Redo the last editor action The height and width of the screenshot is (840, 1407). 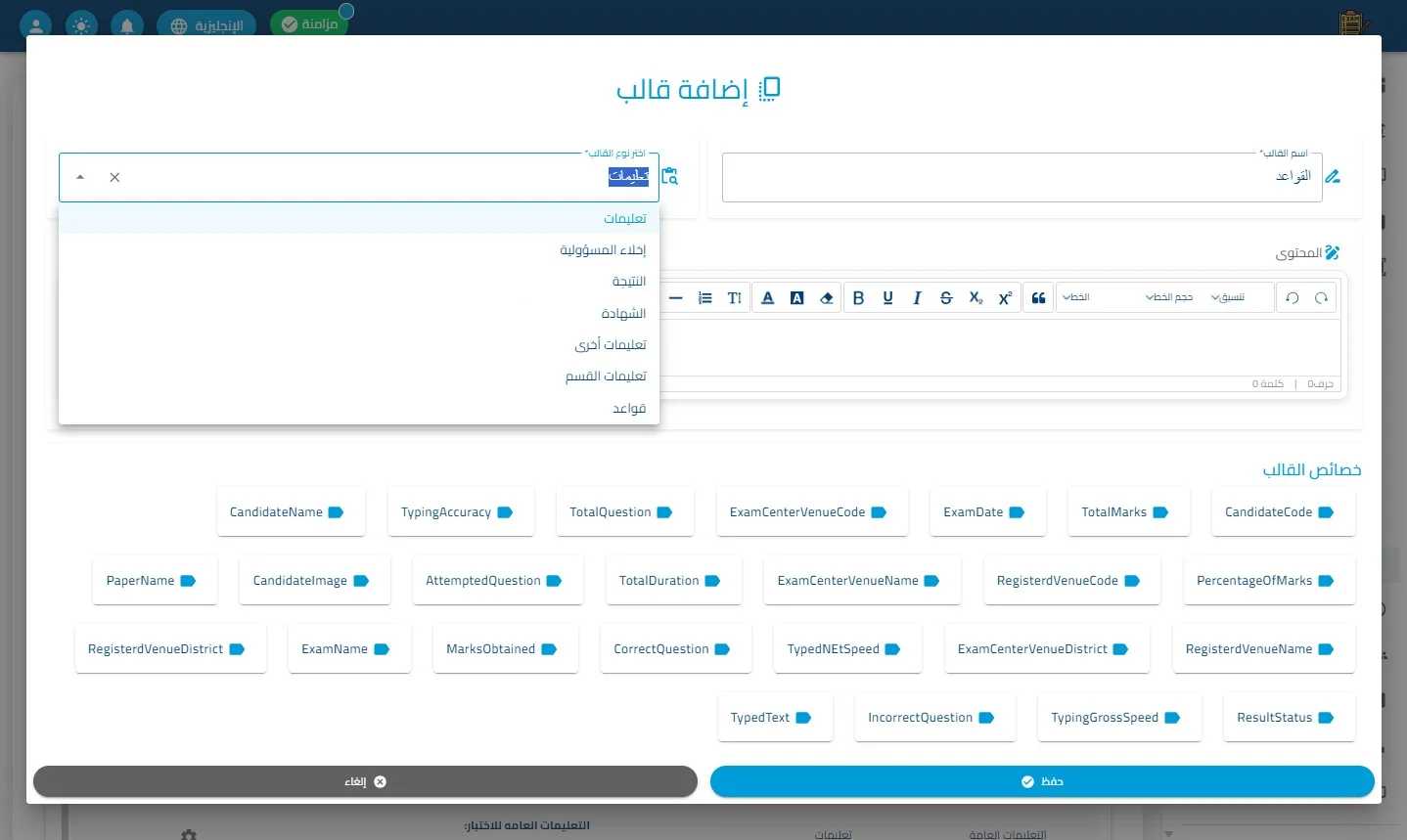pyautogui.click(x=1322, y=298)
